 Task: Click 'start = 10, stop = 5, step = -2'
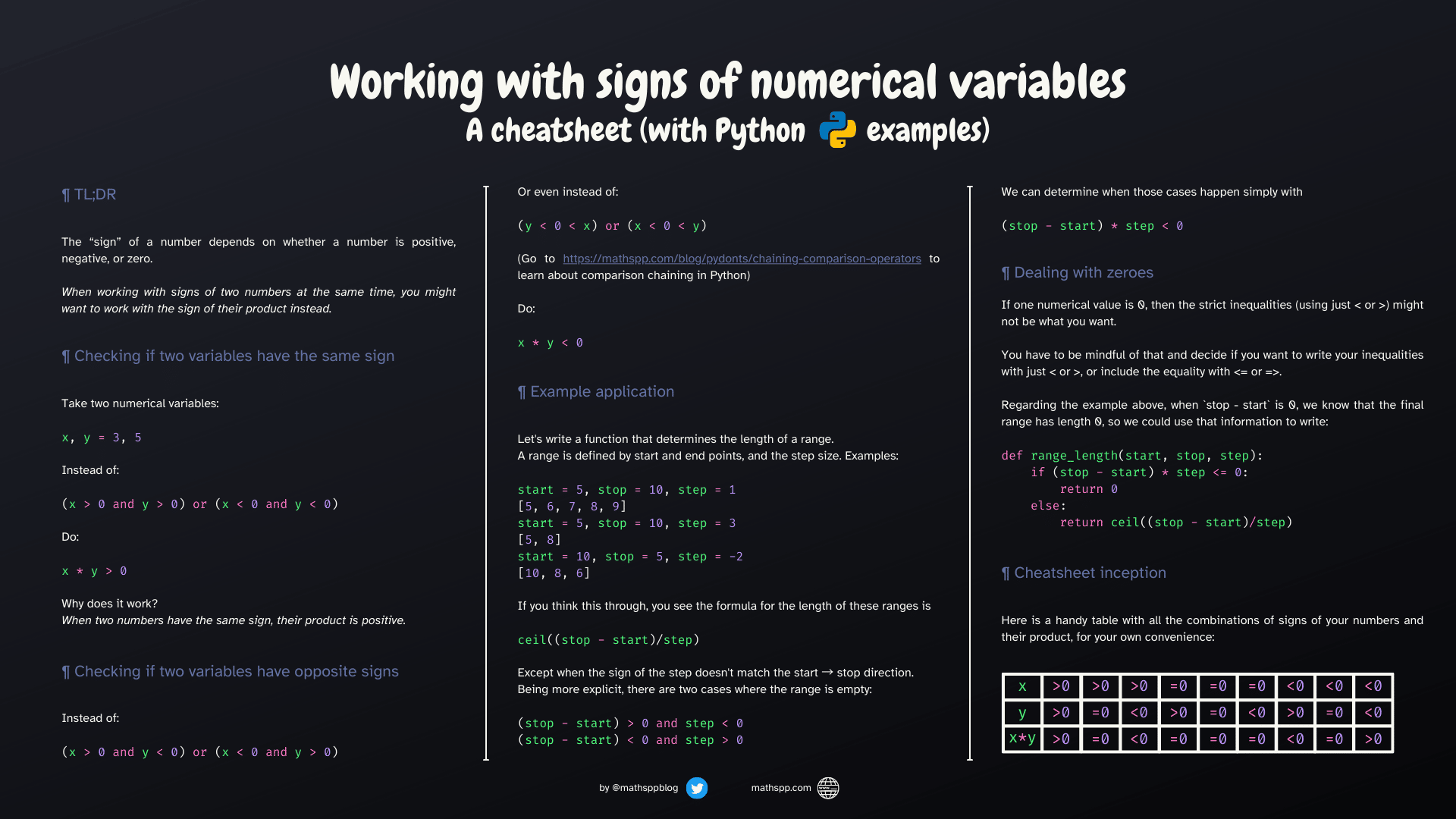point(630,557)
